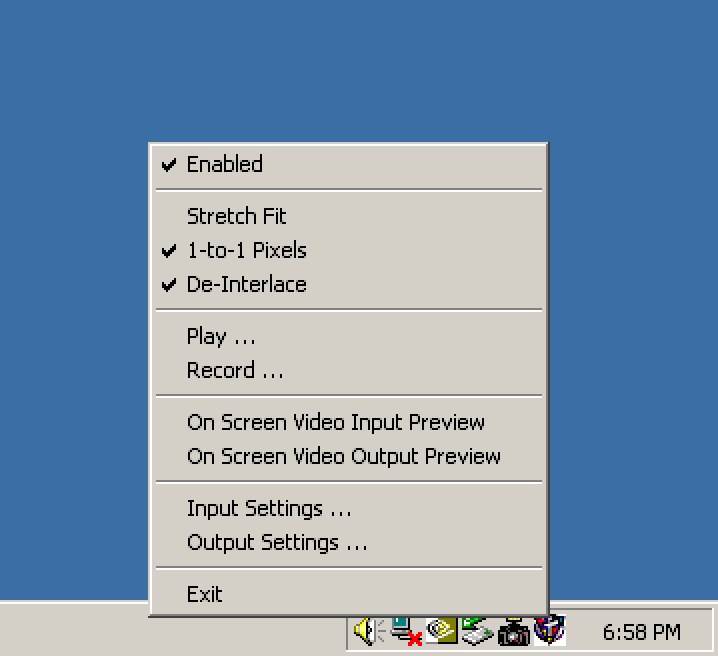Screen dimensions: 718x656
Task: Click the checkmark beside Enabled
Action: (x=169, y=165)
